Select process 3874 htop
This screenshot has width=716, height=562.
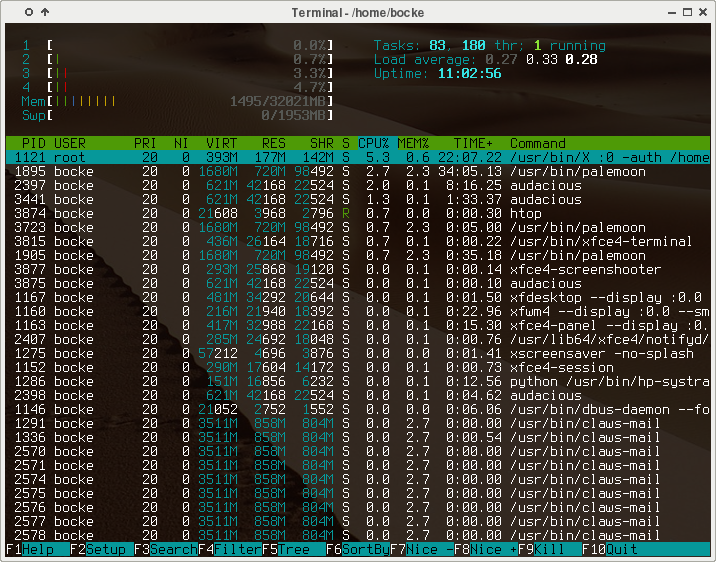pyautogui.click(x=358, y=214)
